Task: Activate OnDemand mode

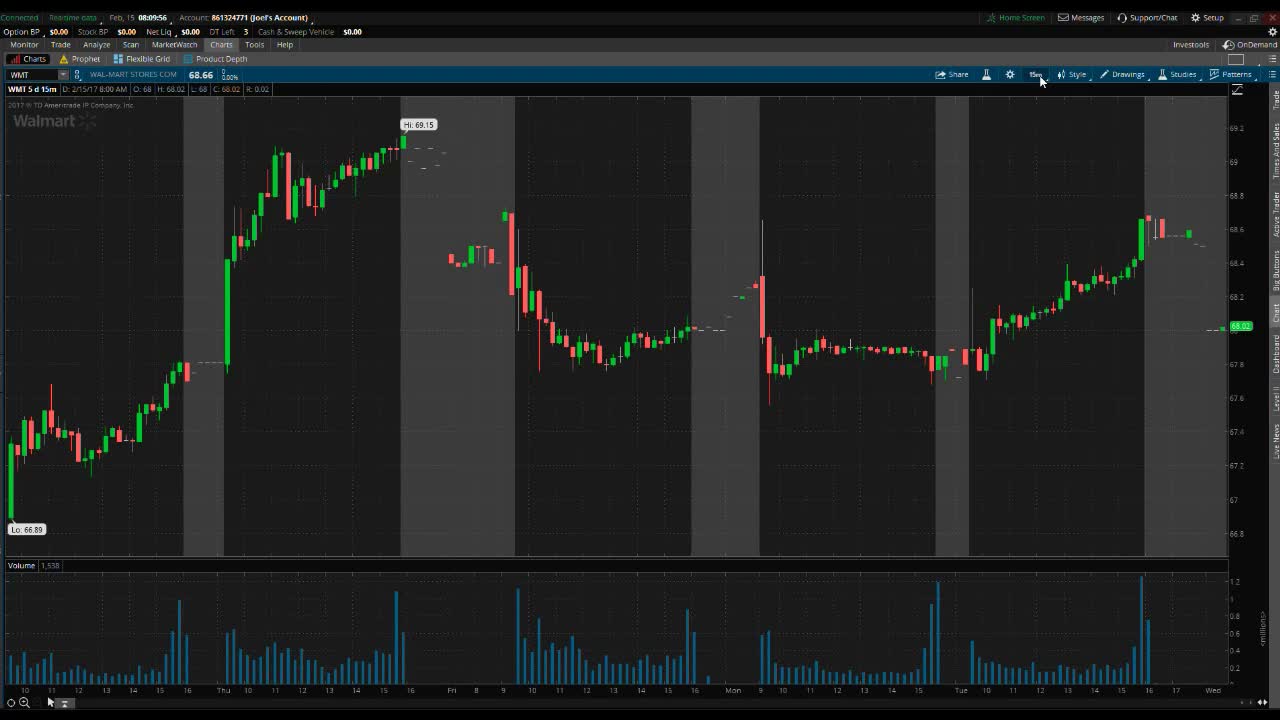Action: tap(1250, 45)
